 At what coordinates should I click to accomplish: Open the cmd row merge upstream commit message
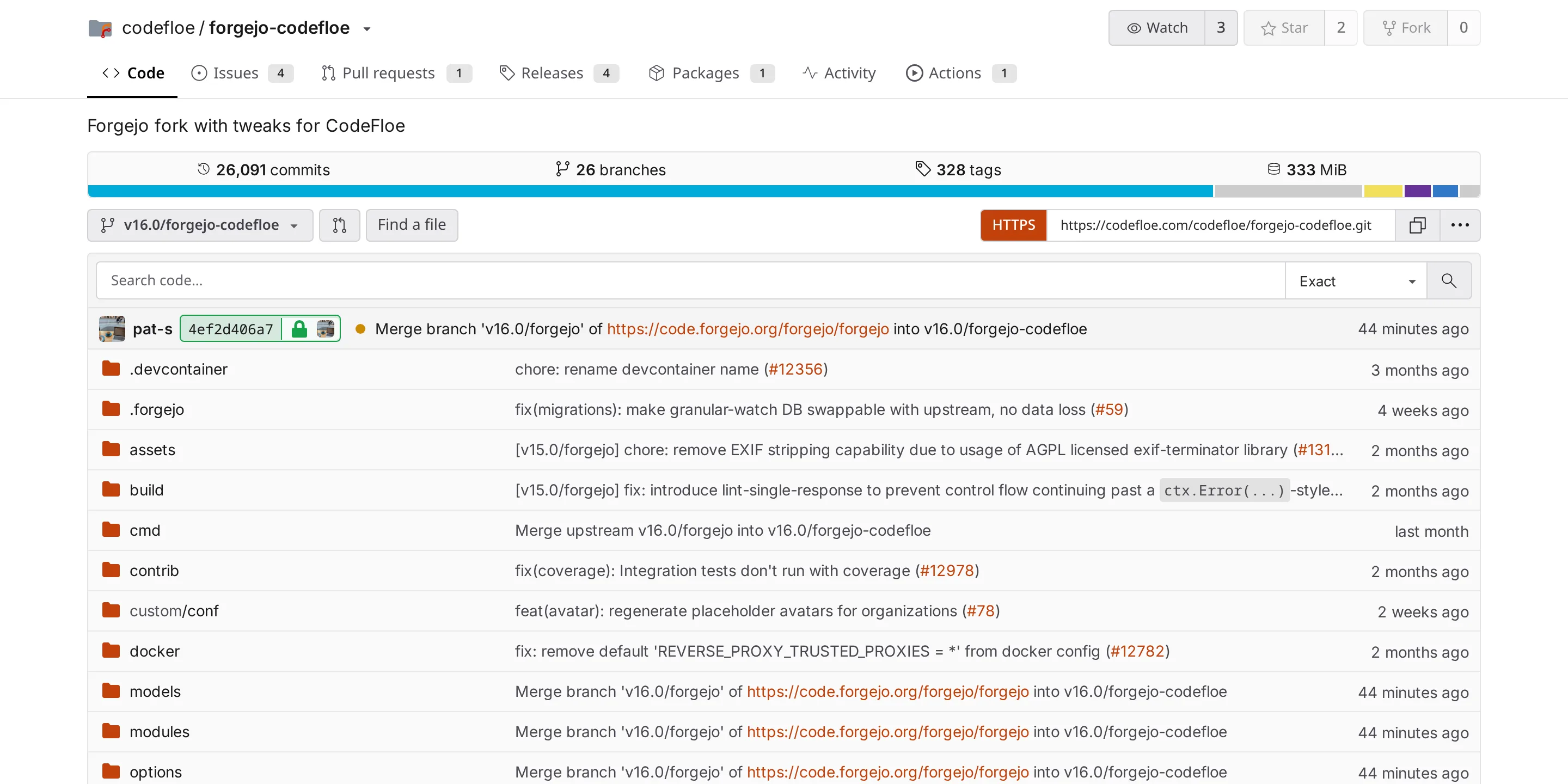tap(722, 530)
